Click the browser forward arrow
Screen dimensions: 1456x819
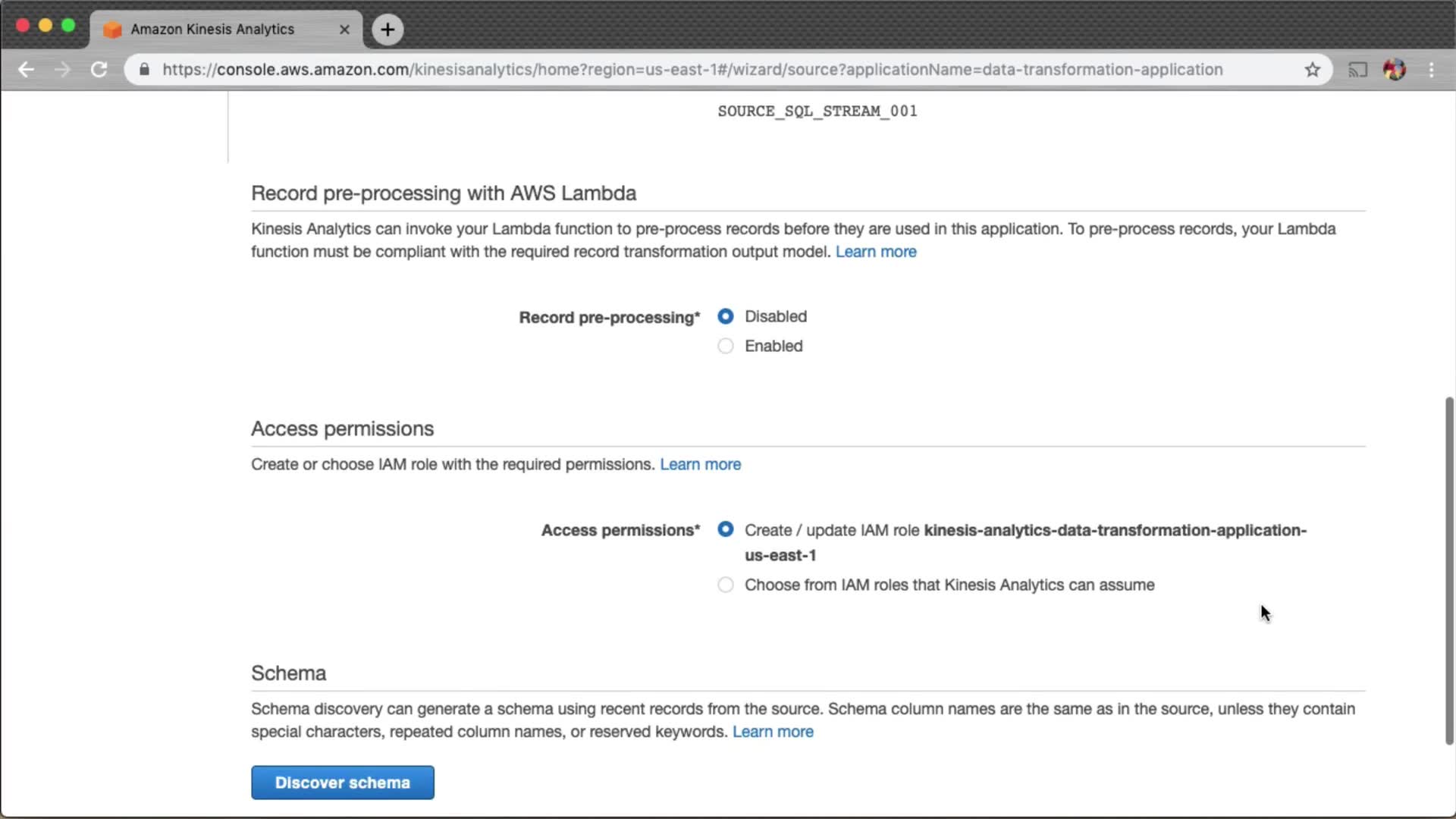(x=62, y=70)
